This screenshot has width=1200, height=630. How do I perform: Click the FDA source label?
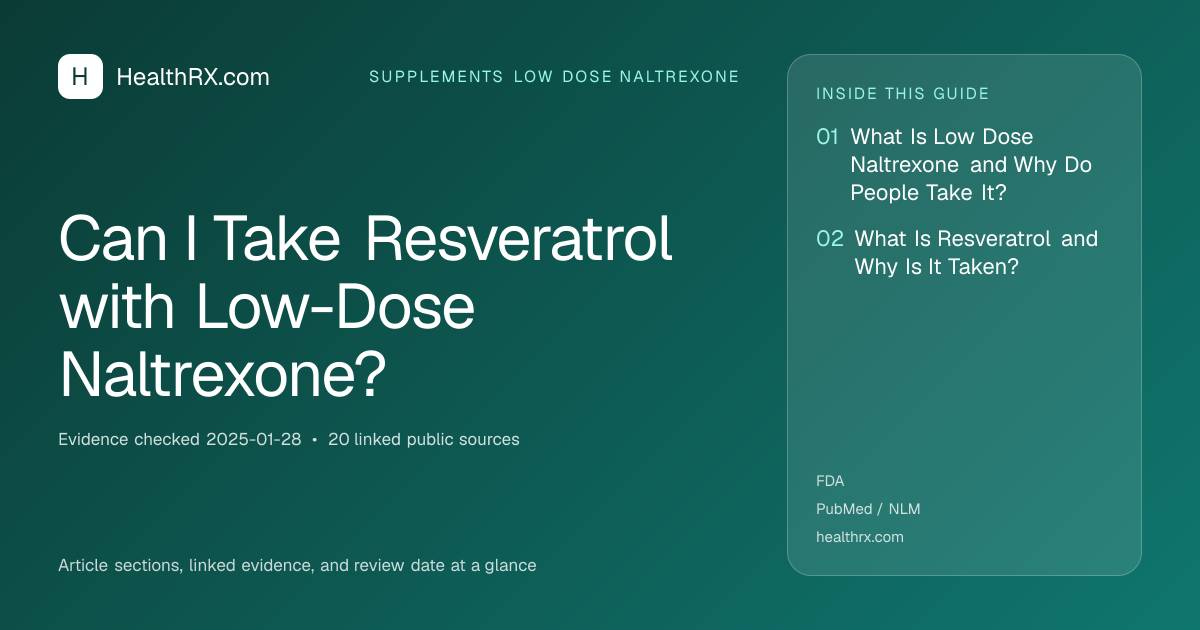(x=830, y=481)
